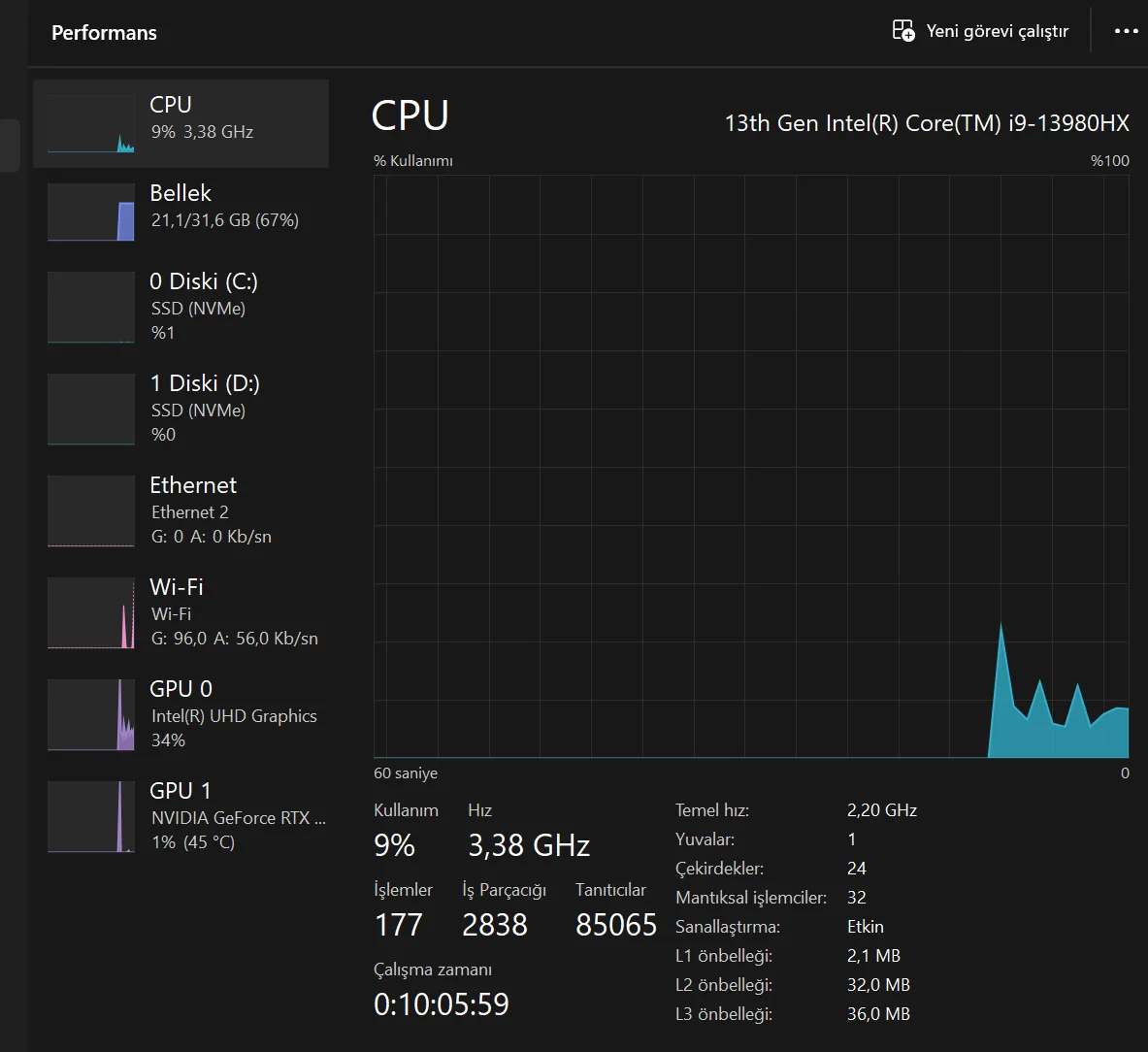Click the GPU 0 mini graph thumbnail
The image size is (1148, 1052).
tap(91, 713)
